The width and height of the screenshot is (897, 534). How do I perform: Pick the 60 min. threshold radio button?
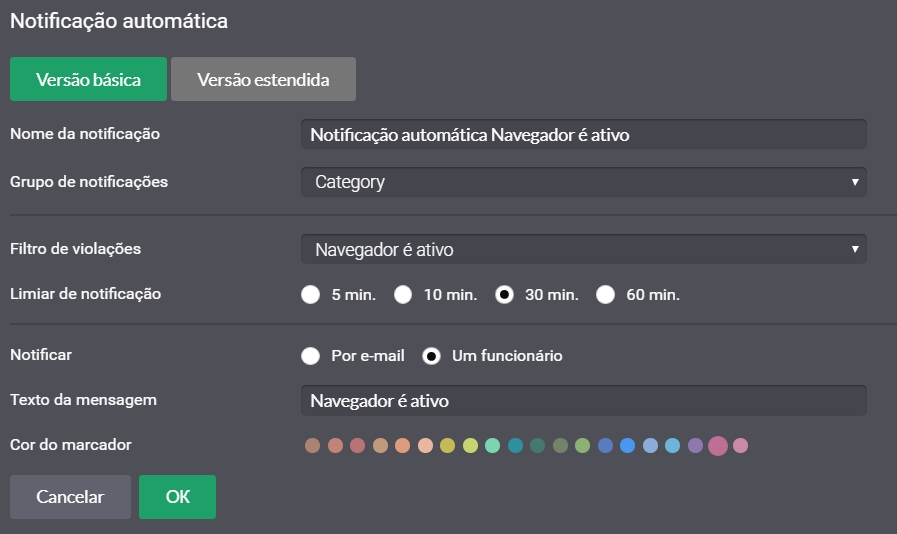(x=605, y=295)
